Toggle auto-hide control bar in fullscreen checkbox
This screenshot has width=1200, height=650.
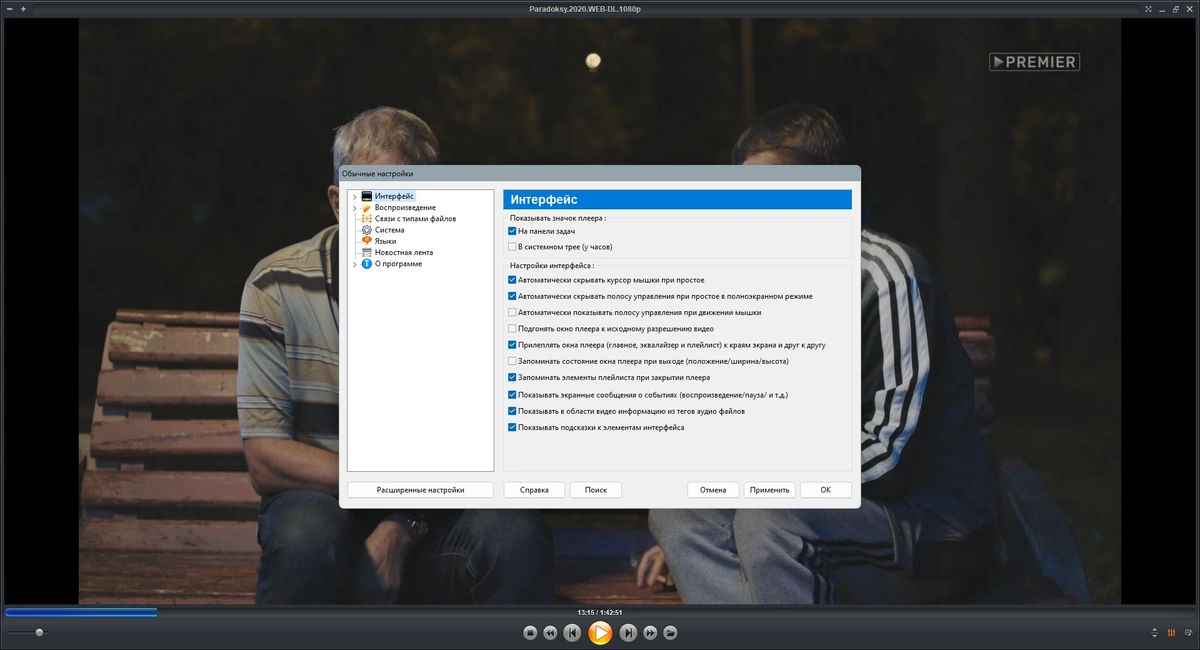click(512, 296)
